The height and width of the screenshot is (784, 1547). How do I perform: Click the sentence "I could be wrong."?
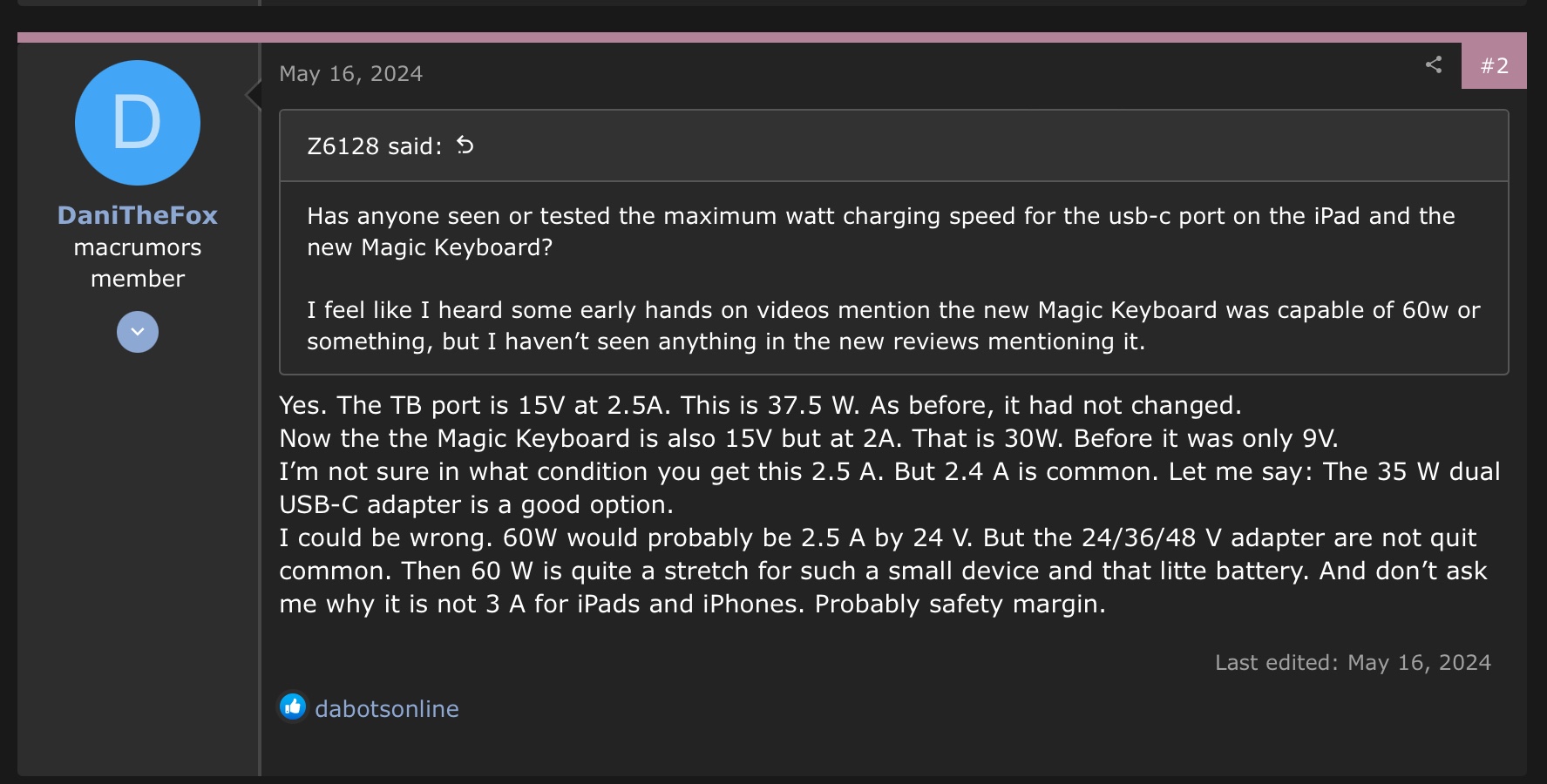pos(386,538)
